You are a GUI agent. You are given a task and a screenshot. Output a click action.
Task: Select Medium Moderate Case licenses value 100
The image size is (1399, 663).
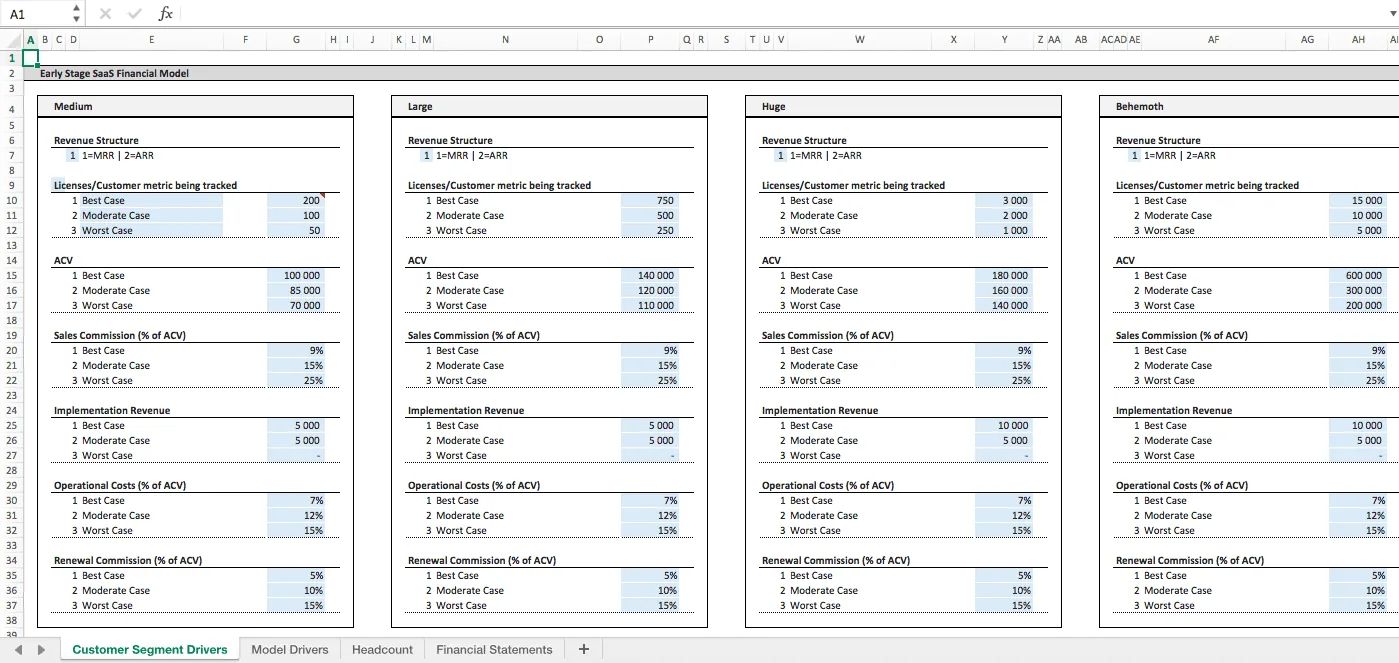296,215
